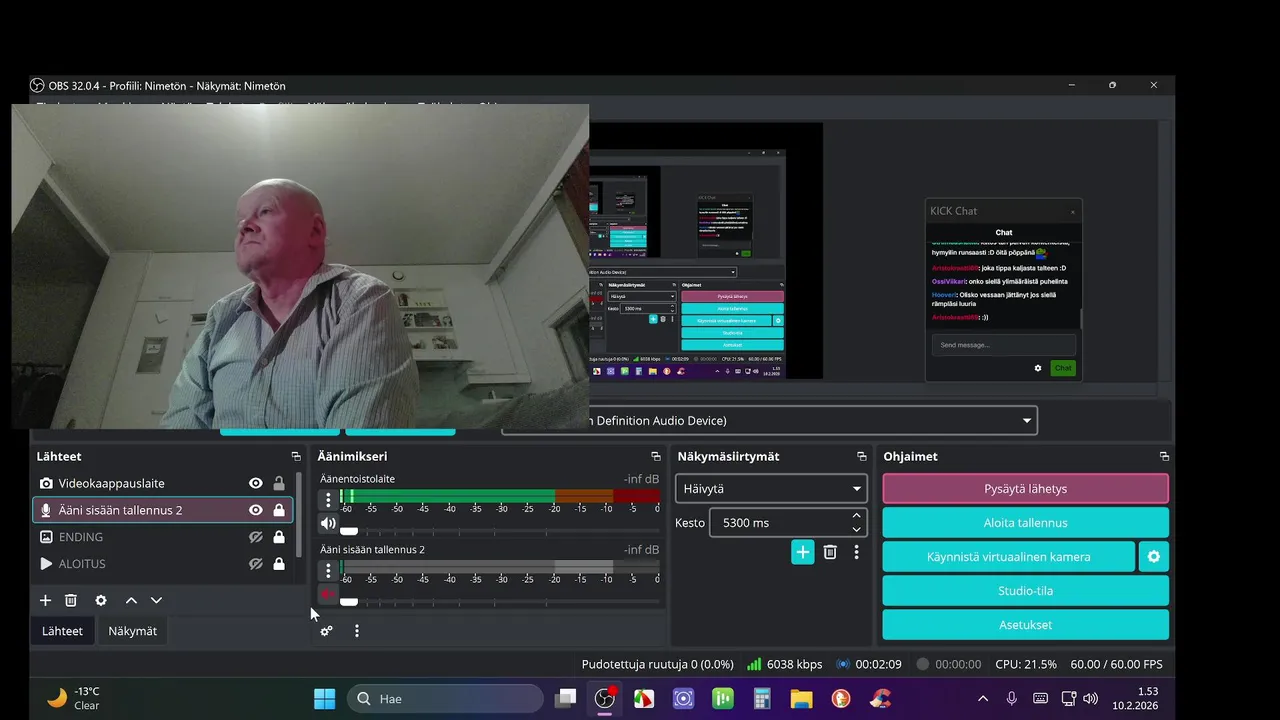The width and height of the screenshot is (1280, 720).
Task: Move selected source down with the arrow
Action: (x=156, y=600)
